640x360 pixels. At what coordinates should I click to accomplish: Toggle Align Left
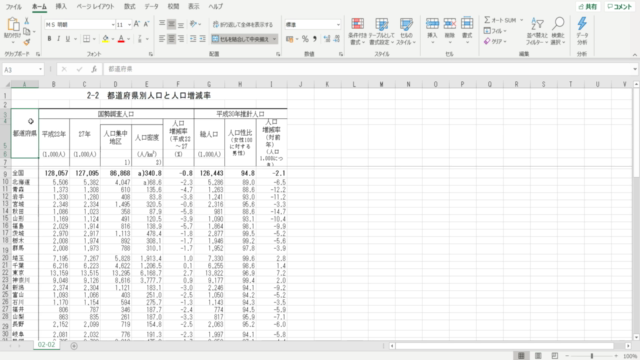(162, 39)
